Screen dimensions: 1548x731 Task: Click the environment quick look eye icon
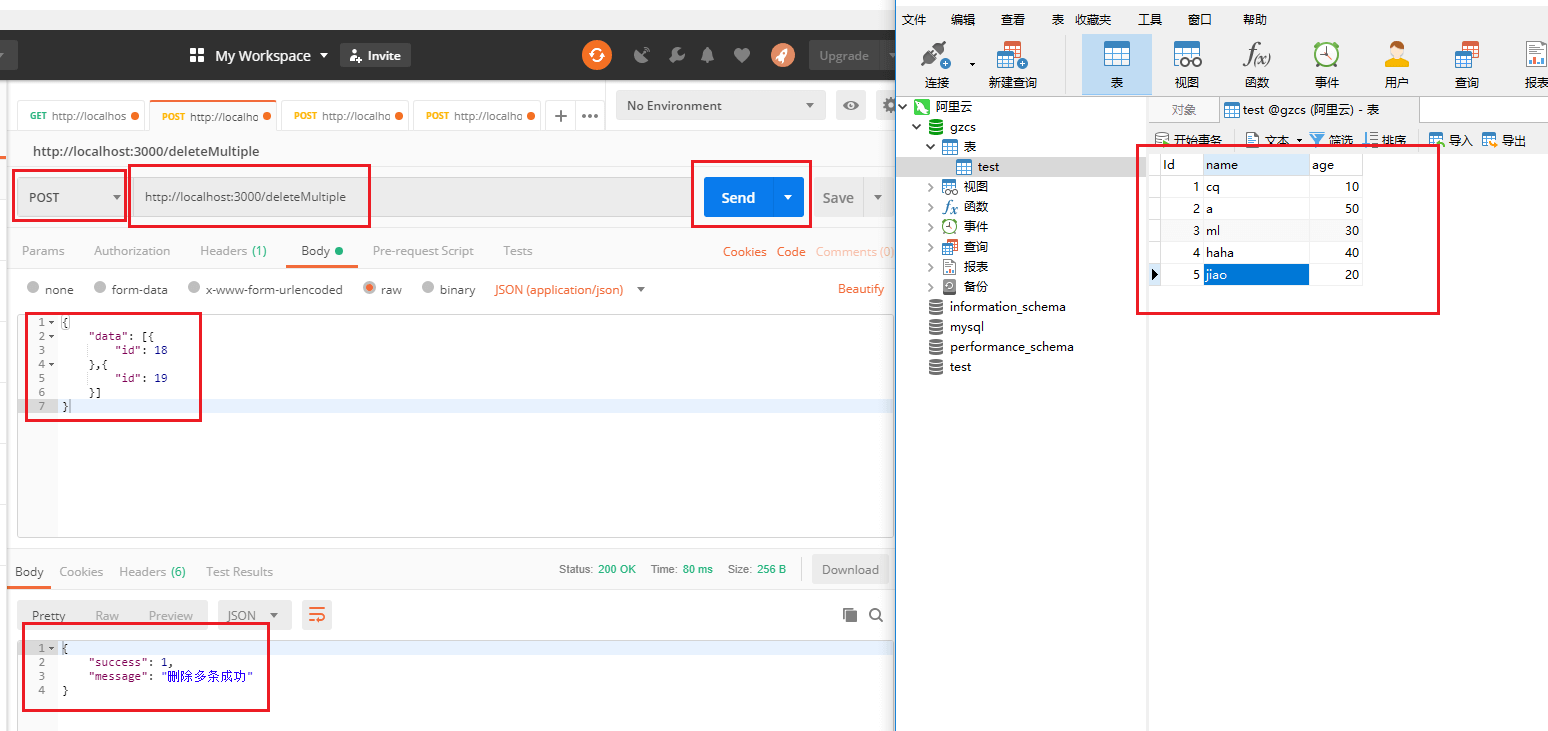(x=851, y=105)
